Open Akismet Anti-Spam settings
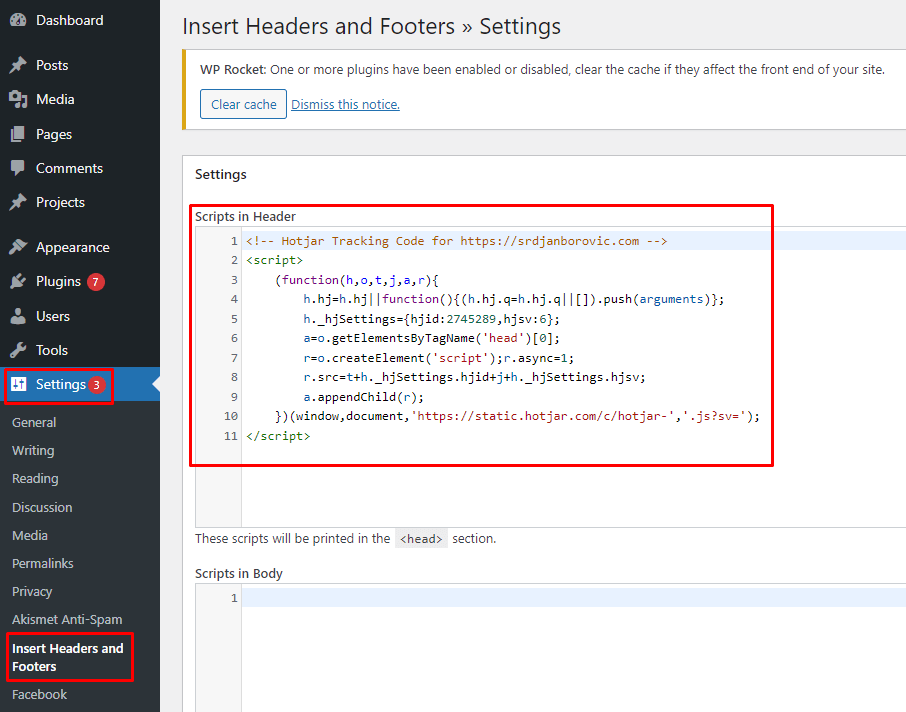 (x=67, y=620)
